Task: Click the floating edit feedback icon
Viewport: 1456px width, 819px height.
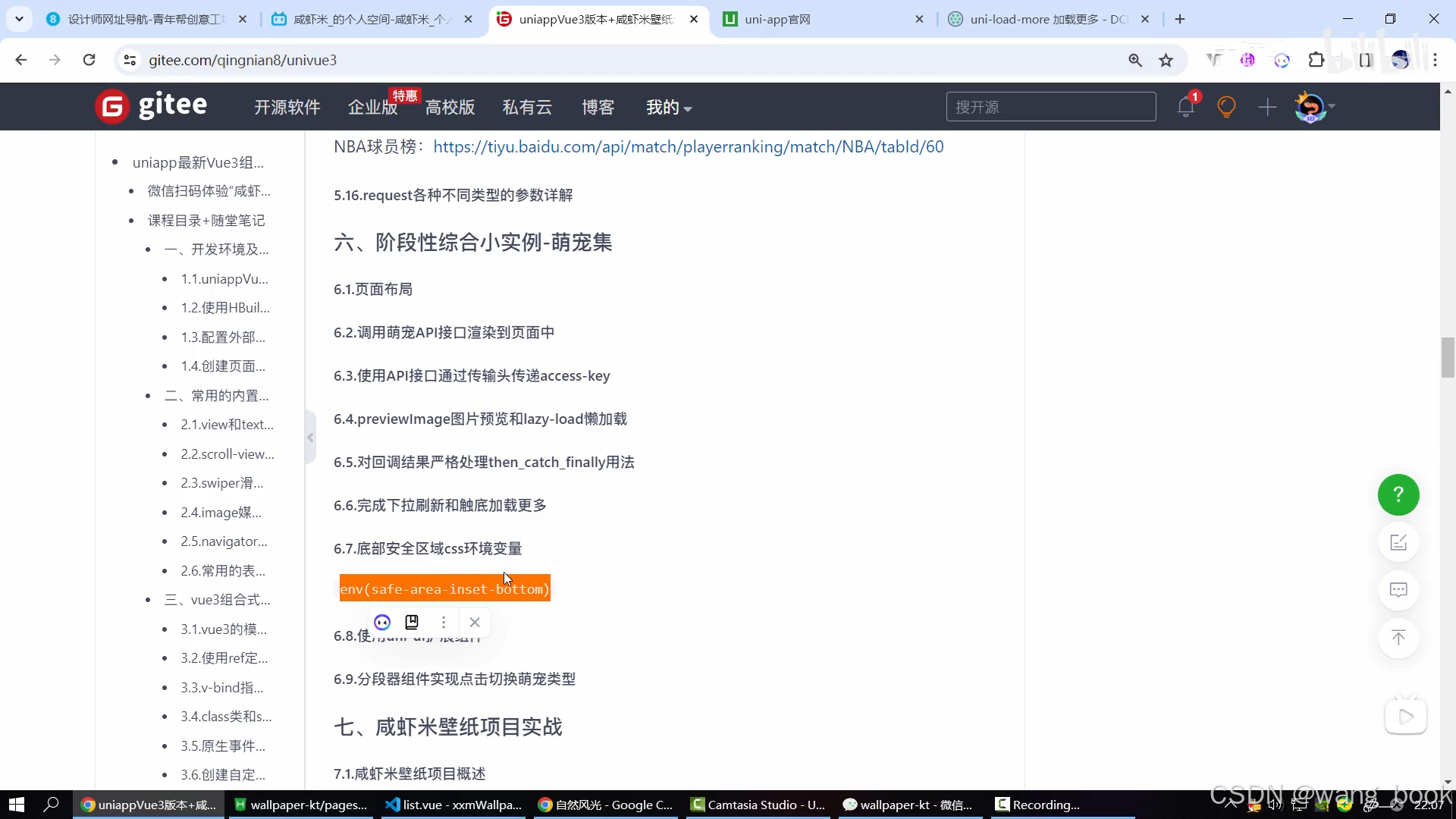Action: tap(1398, 542)
